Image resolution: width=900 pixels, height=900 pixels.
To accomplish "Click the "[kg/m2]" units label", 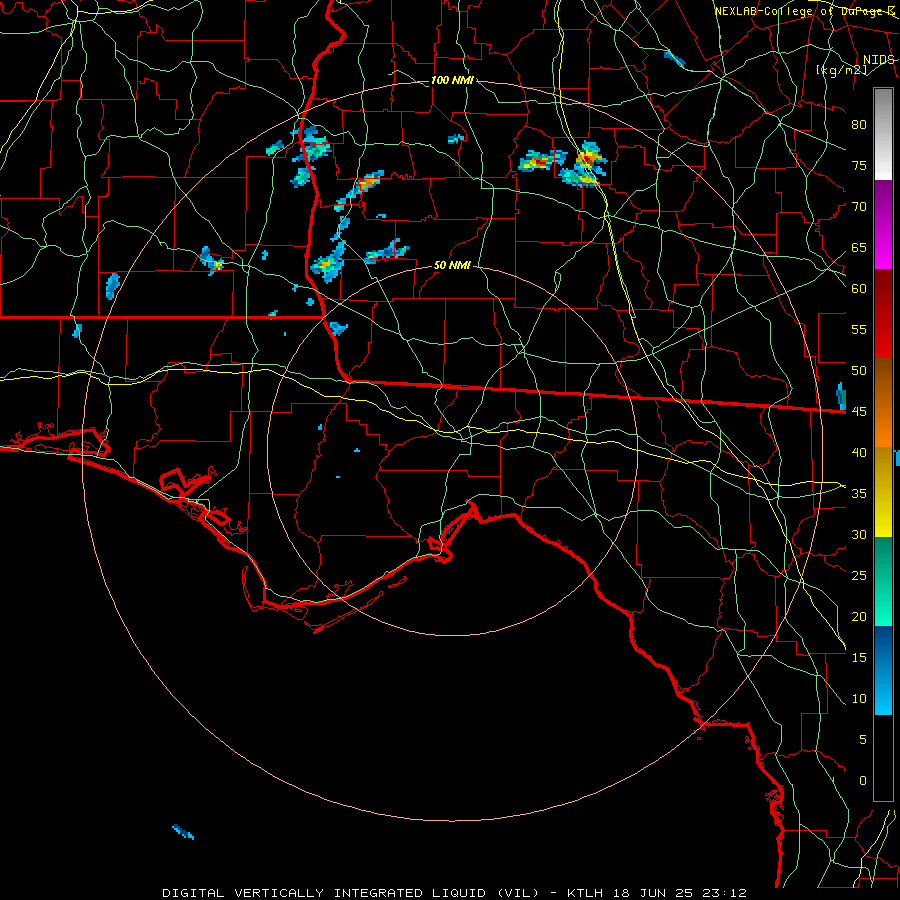I will (x=841, y=70).
